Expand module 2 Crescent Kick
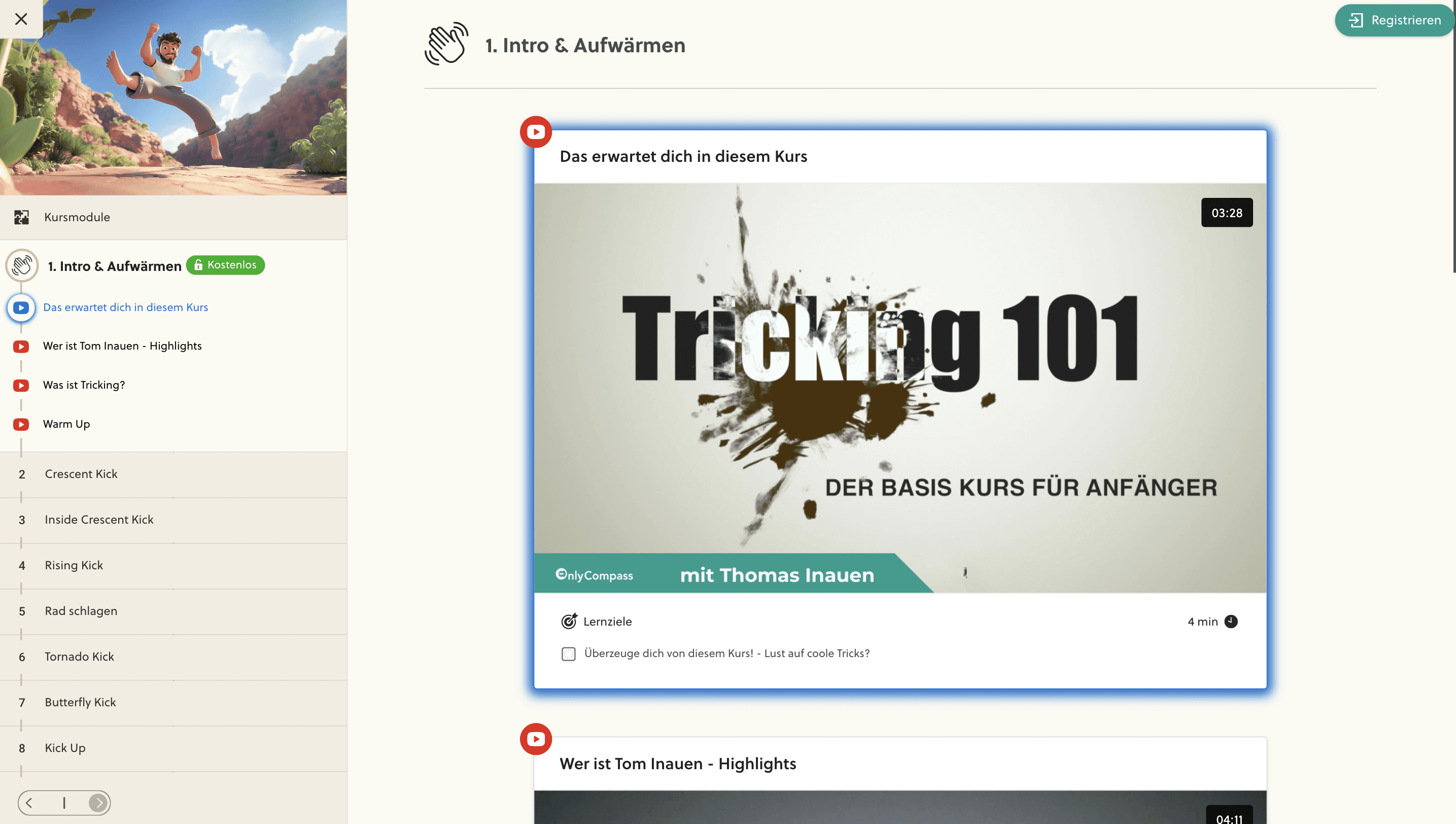This screenshot has width=1456, height=824. coord(173,474)
